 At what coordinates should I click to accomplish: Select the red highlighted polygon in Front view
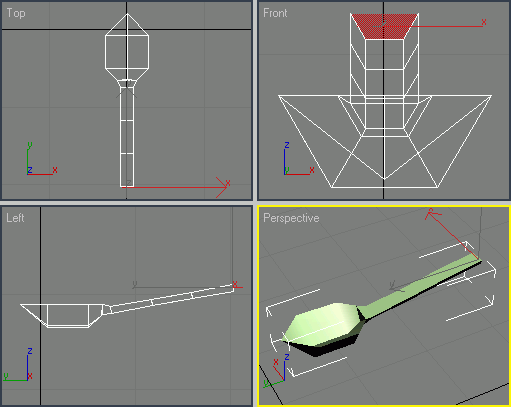point(384,27)
